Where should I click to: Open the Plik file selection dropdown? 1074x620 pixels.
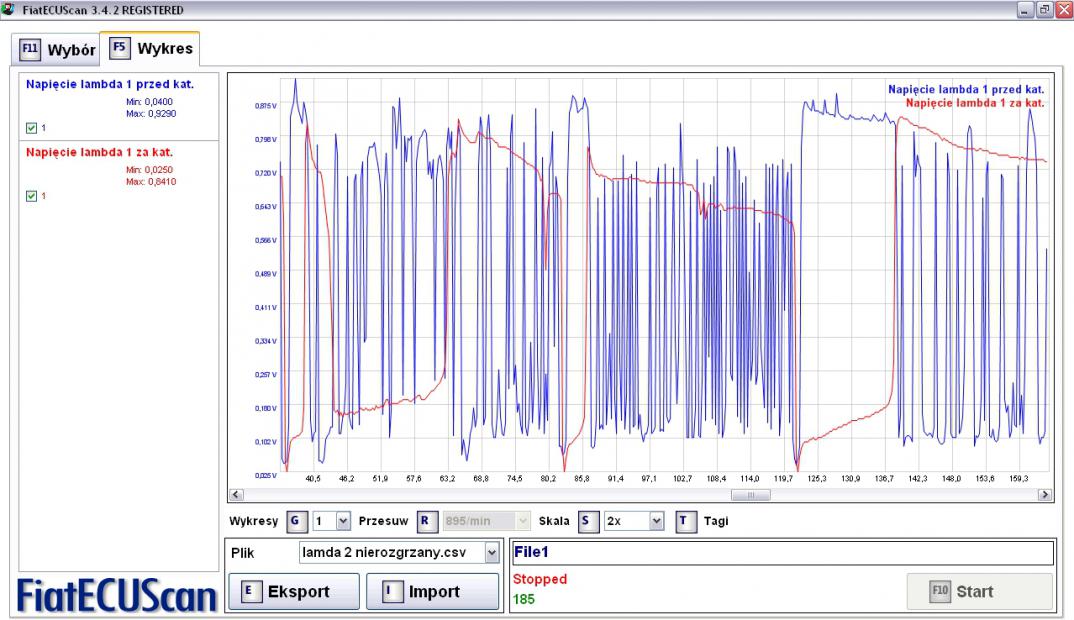pos(490,552)
